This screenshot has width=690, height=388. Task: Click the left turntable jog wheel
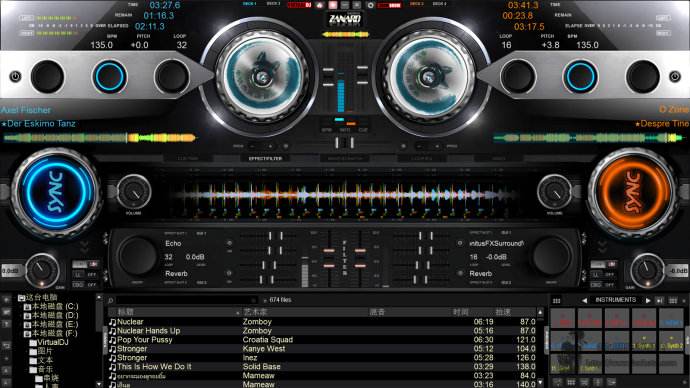[x=262, y=77]
